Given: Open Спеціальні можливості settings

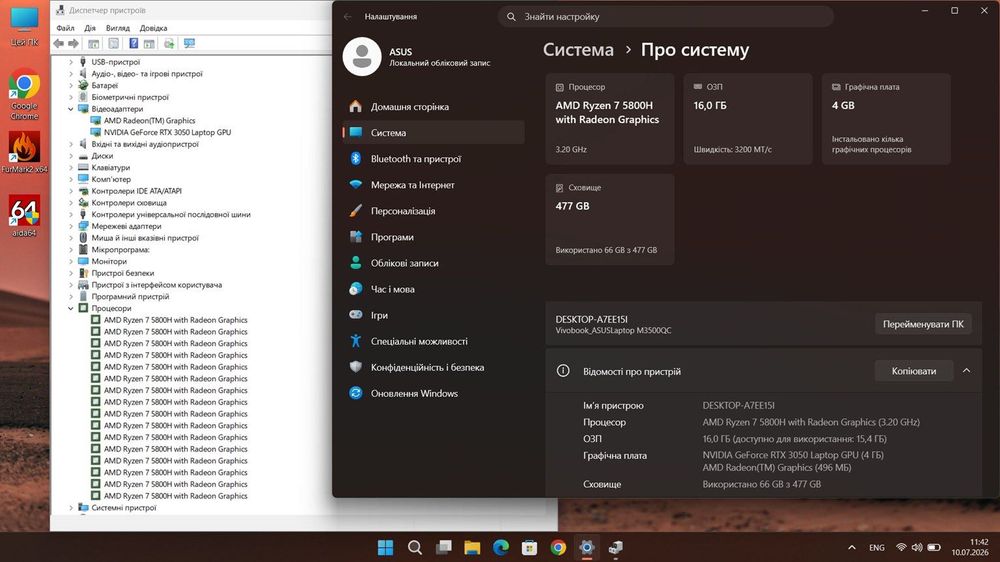Looking at the screenshot, I should 433,341.
